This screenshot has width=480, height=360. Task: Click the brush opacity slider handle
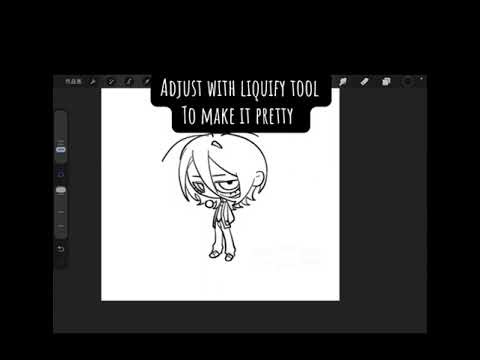coord(61,190)
